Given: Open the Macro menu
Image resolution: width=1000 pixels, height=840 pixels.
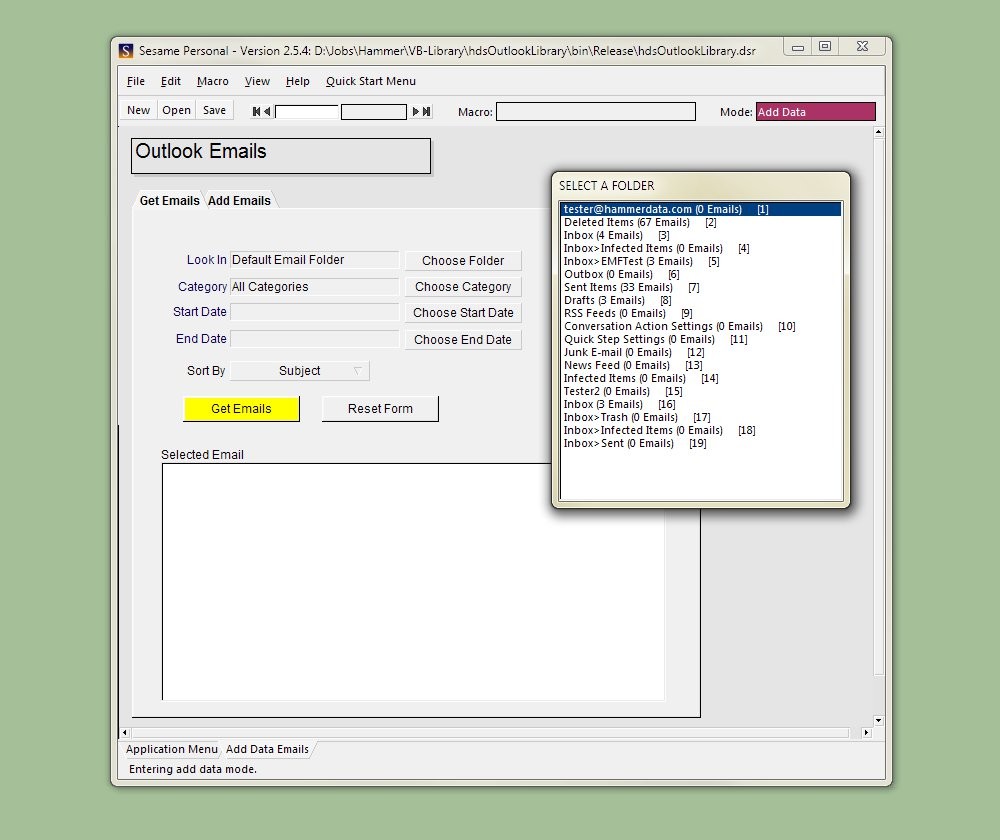Looking at the screenshot, I should coord(212,81).
